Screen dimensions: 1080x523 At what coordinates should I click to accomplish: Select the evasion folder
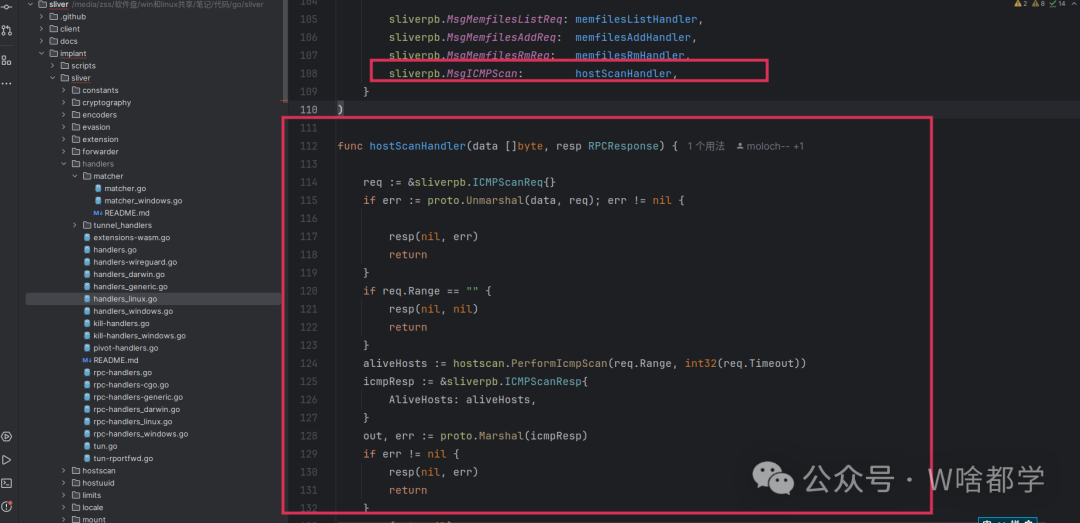coord(96,127)
